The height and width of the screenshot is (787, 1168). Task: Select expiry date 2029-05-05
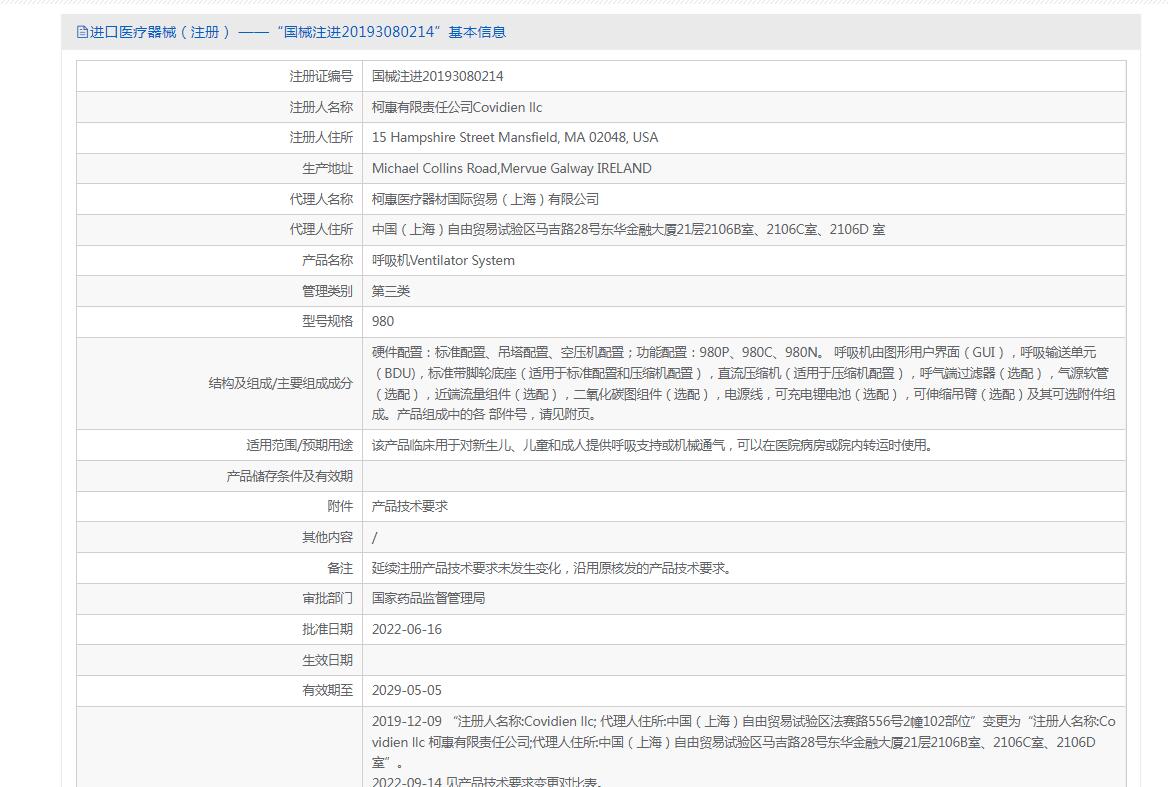tap(407, 691)
